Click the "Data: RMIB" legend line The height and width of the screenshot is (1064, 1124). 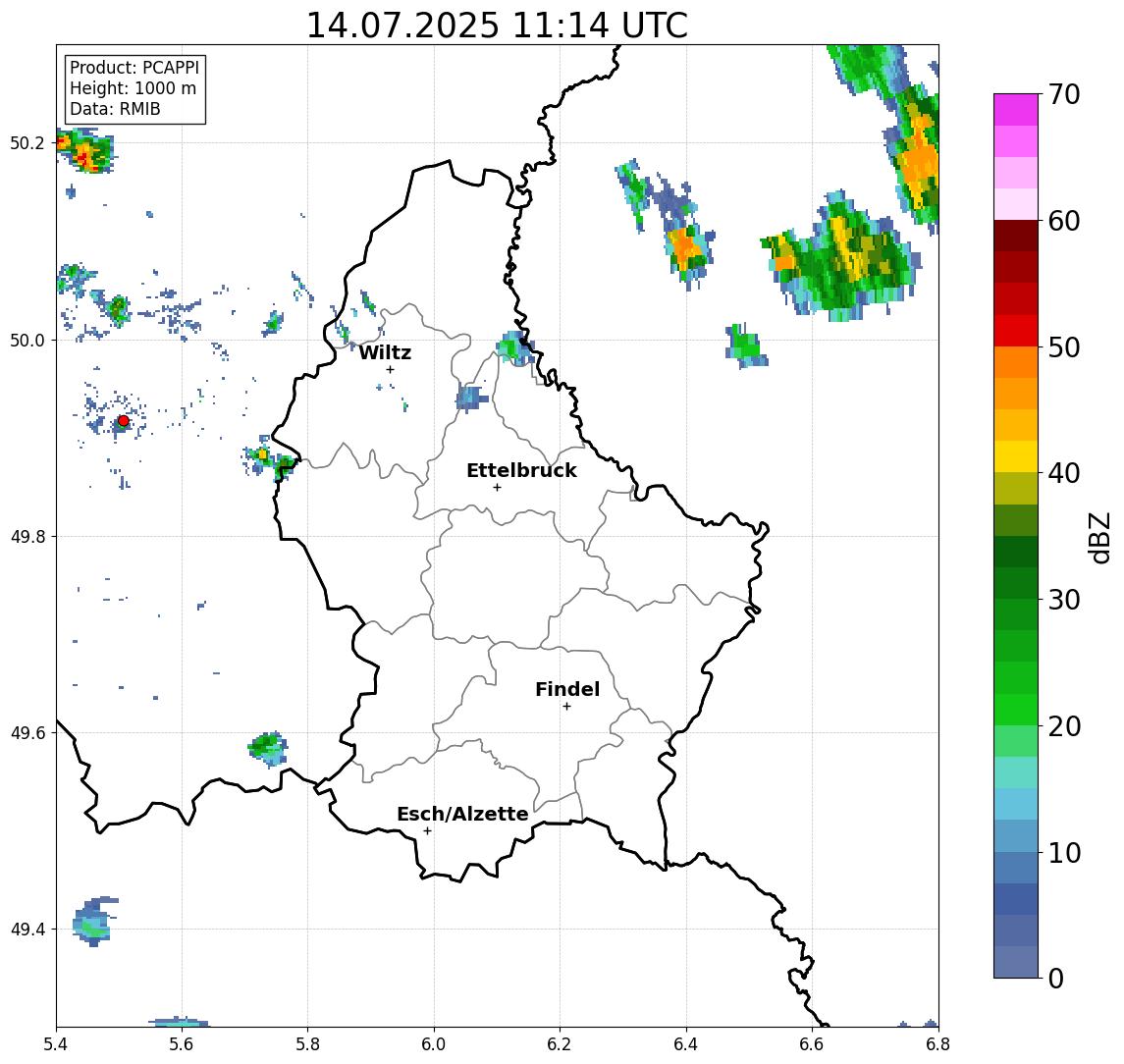(115, 109)
